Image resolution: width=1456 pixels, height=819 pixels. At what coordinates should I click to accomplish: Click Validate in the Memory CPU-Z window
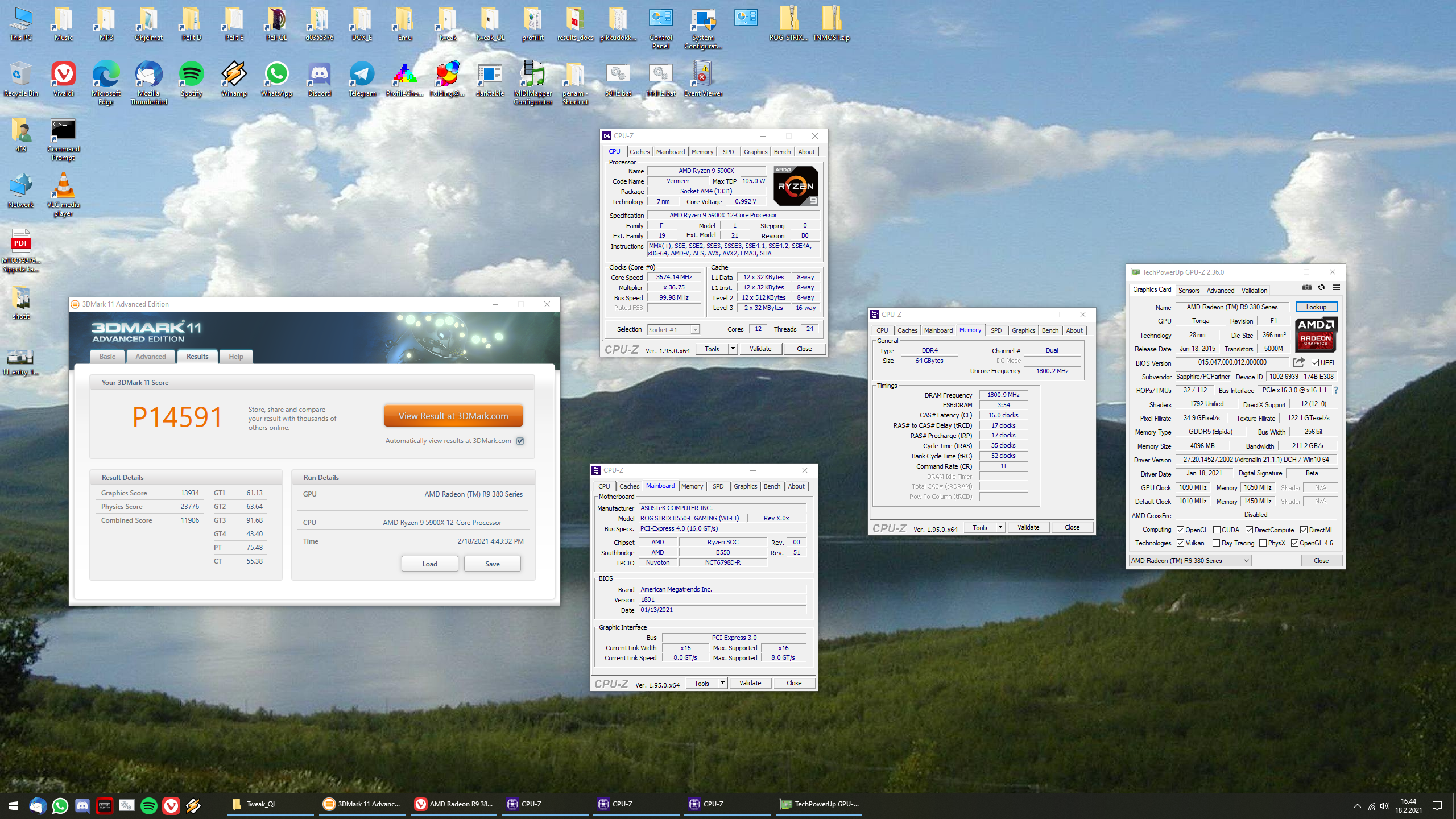pos(1028,527)
